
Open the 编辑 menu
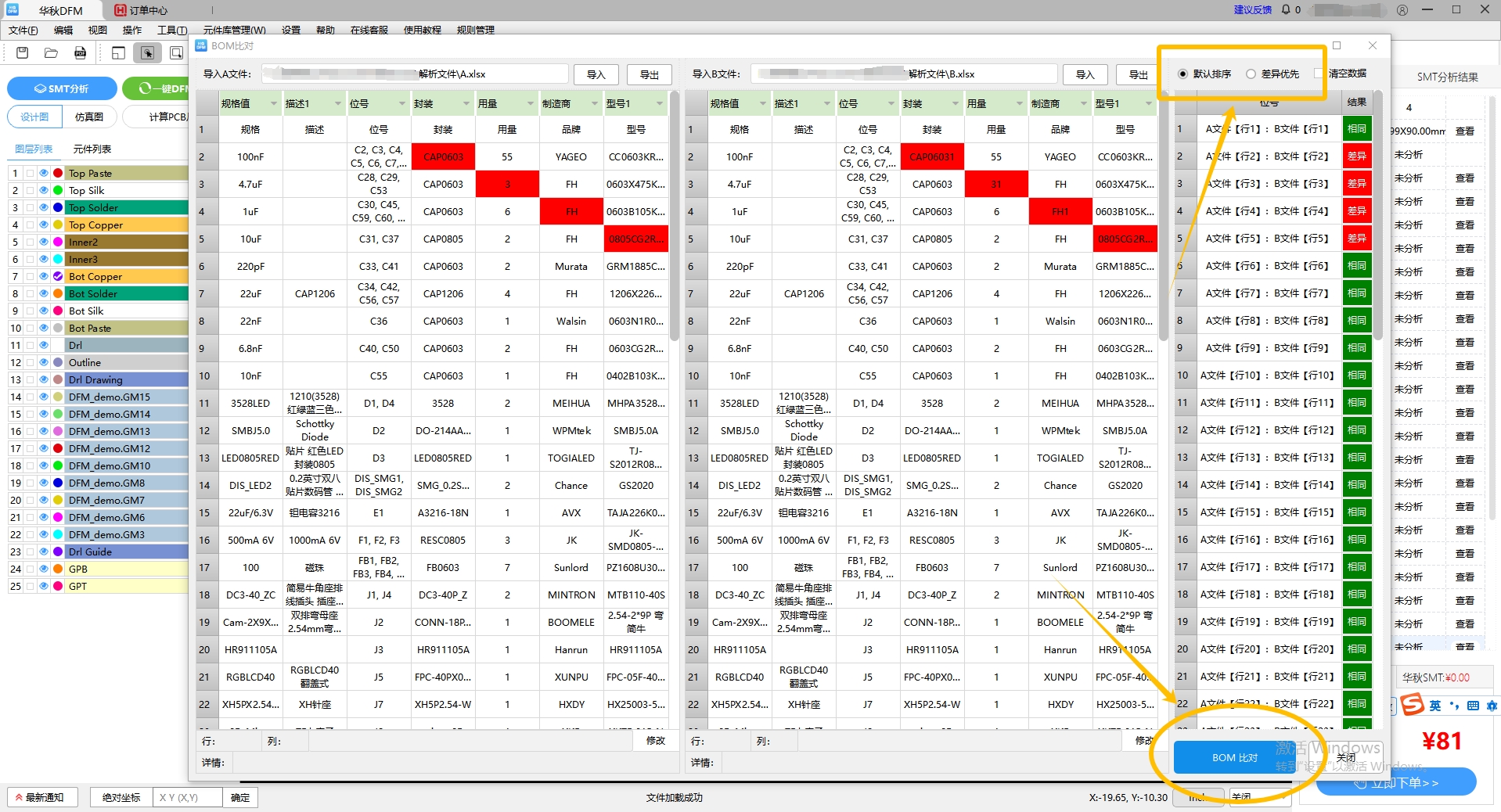[x=63, y=30]
